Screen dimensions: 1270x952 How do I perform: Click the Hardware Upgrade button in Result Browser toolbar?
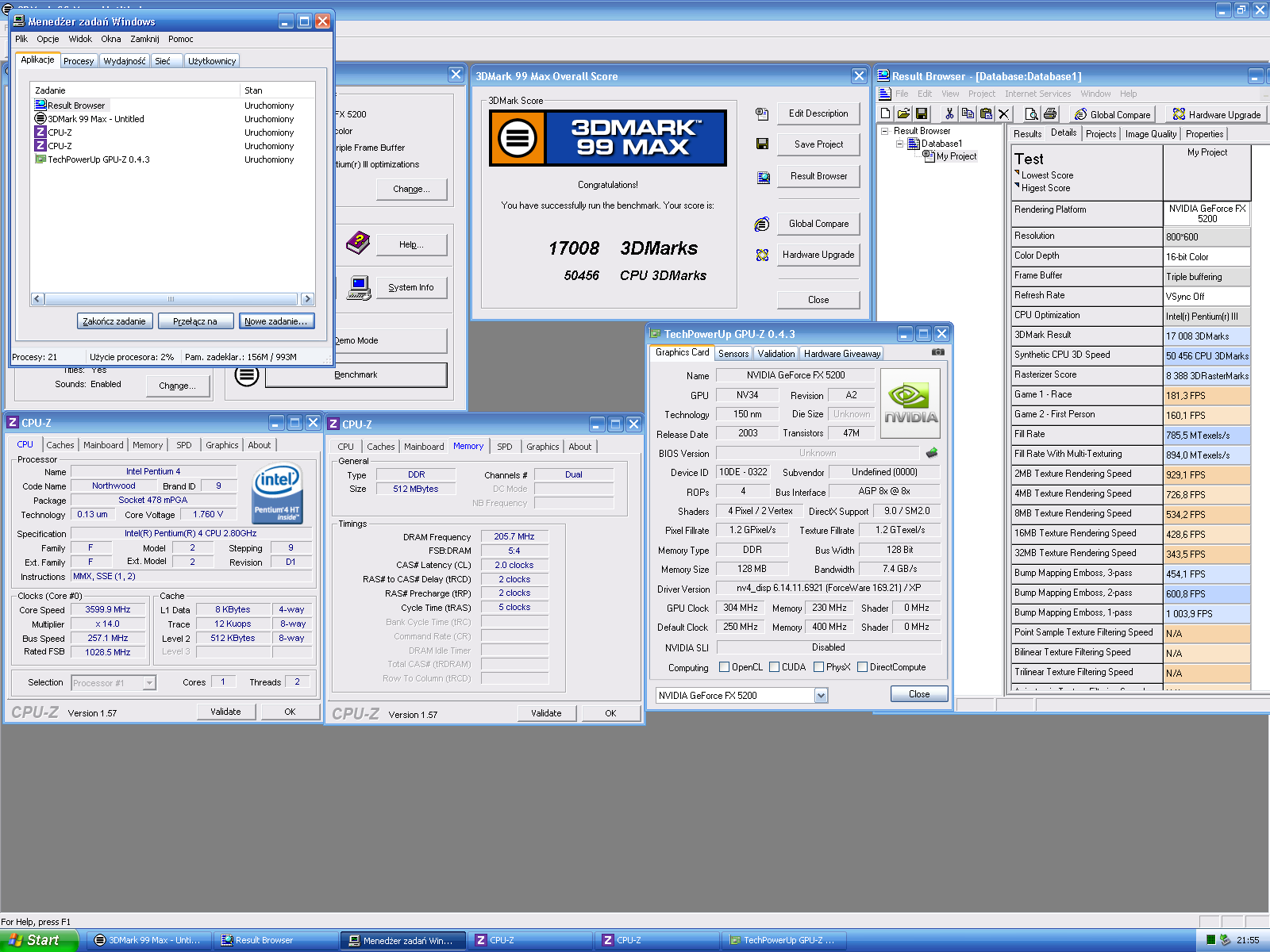point(1216,114)
